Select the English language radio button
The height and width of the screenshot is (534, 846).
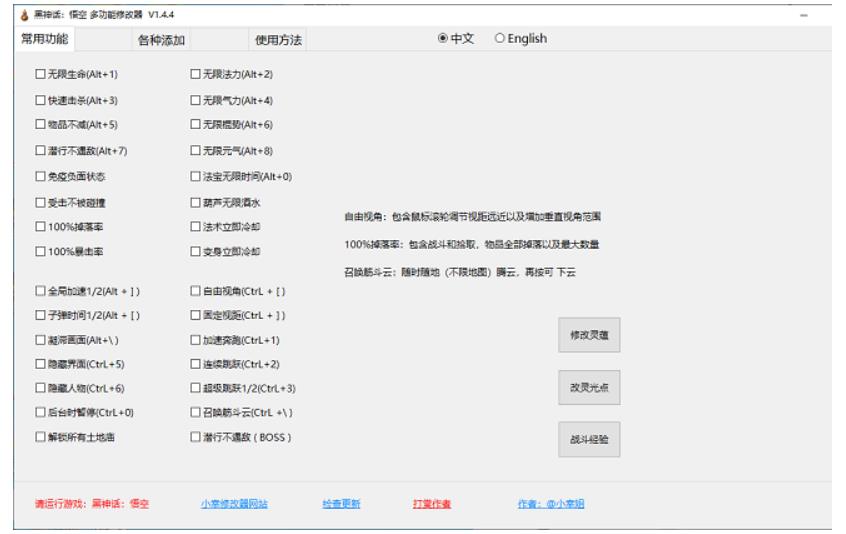(500, 38)
